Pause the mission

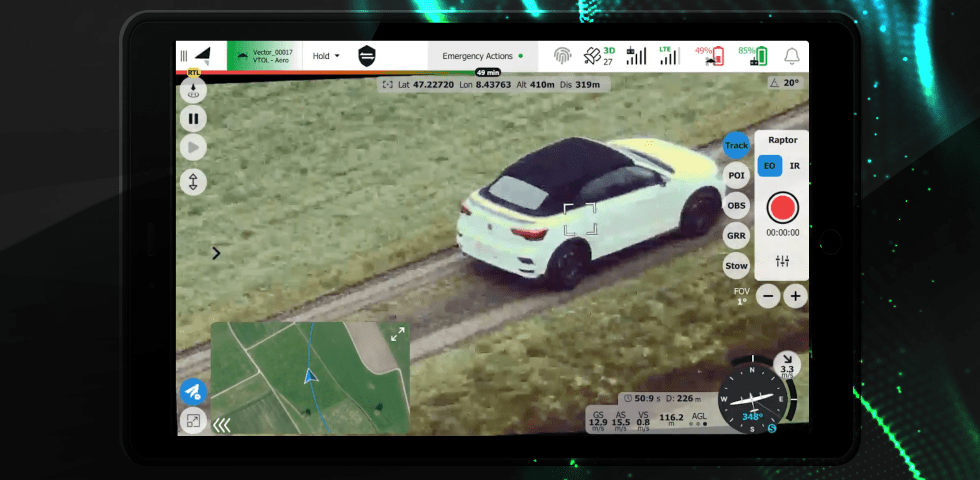(193, 119)
